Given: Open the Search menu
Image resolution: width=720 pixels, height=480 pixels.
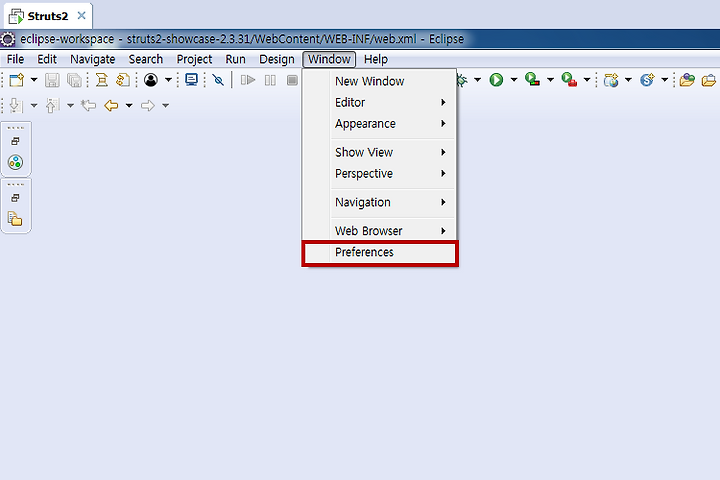Looking at the screenshot, I should [x=146, y=59].
